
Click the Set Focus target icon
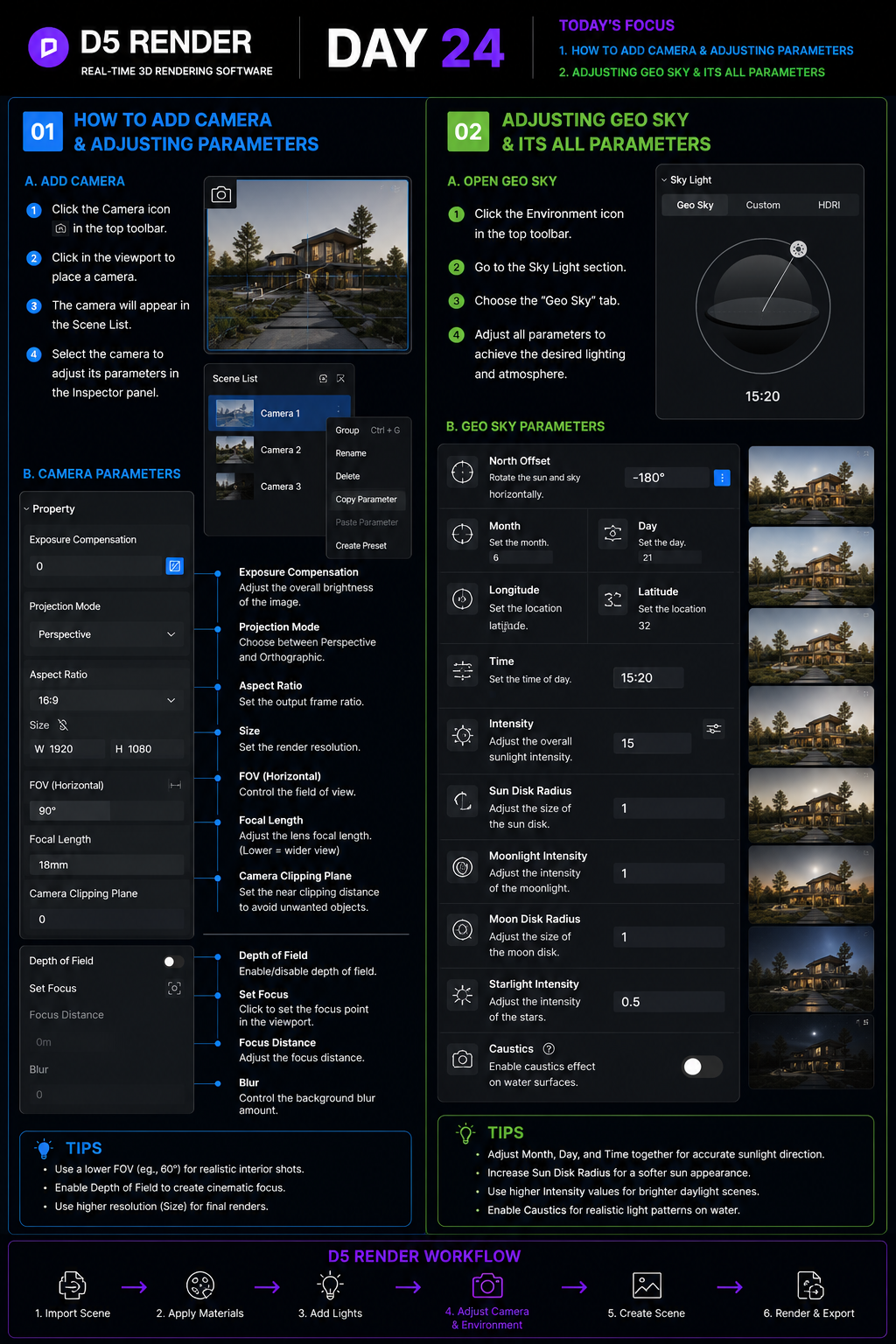174,988
